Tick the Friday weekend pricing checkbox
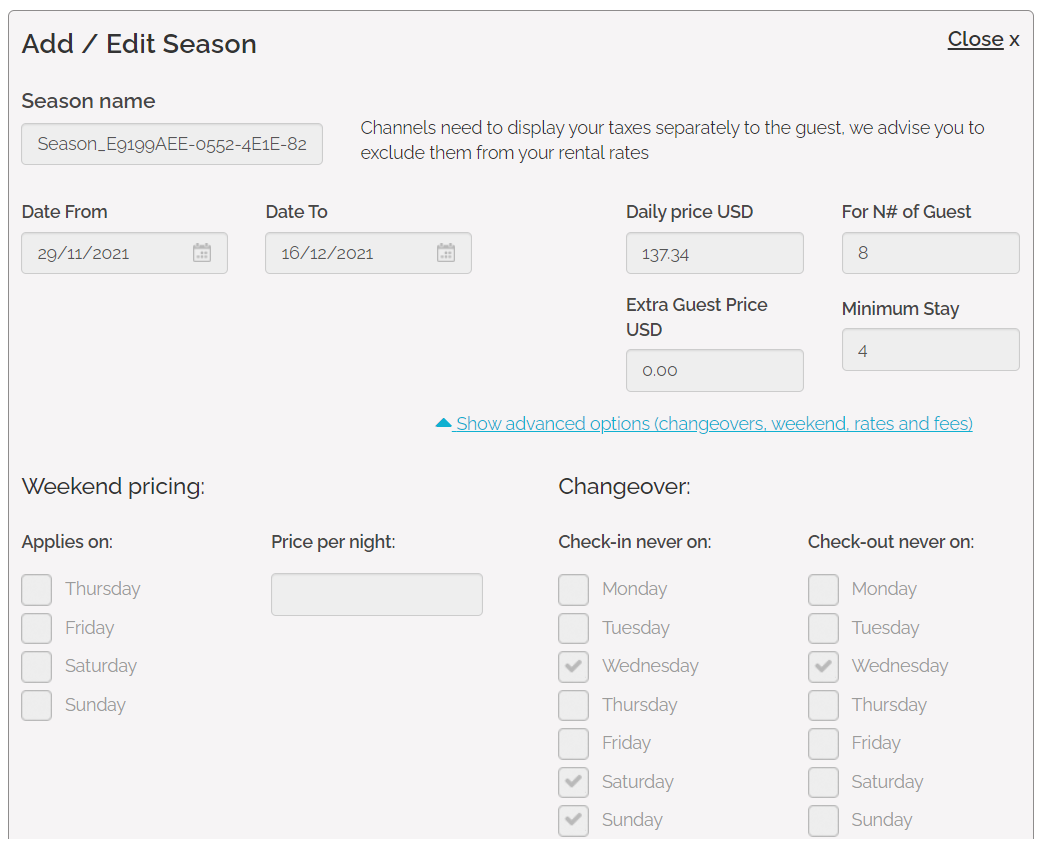 37,628
